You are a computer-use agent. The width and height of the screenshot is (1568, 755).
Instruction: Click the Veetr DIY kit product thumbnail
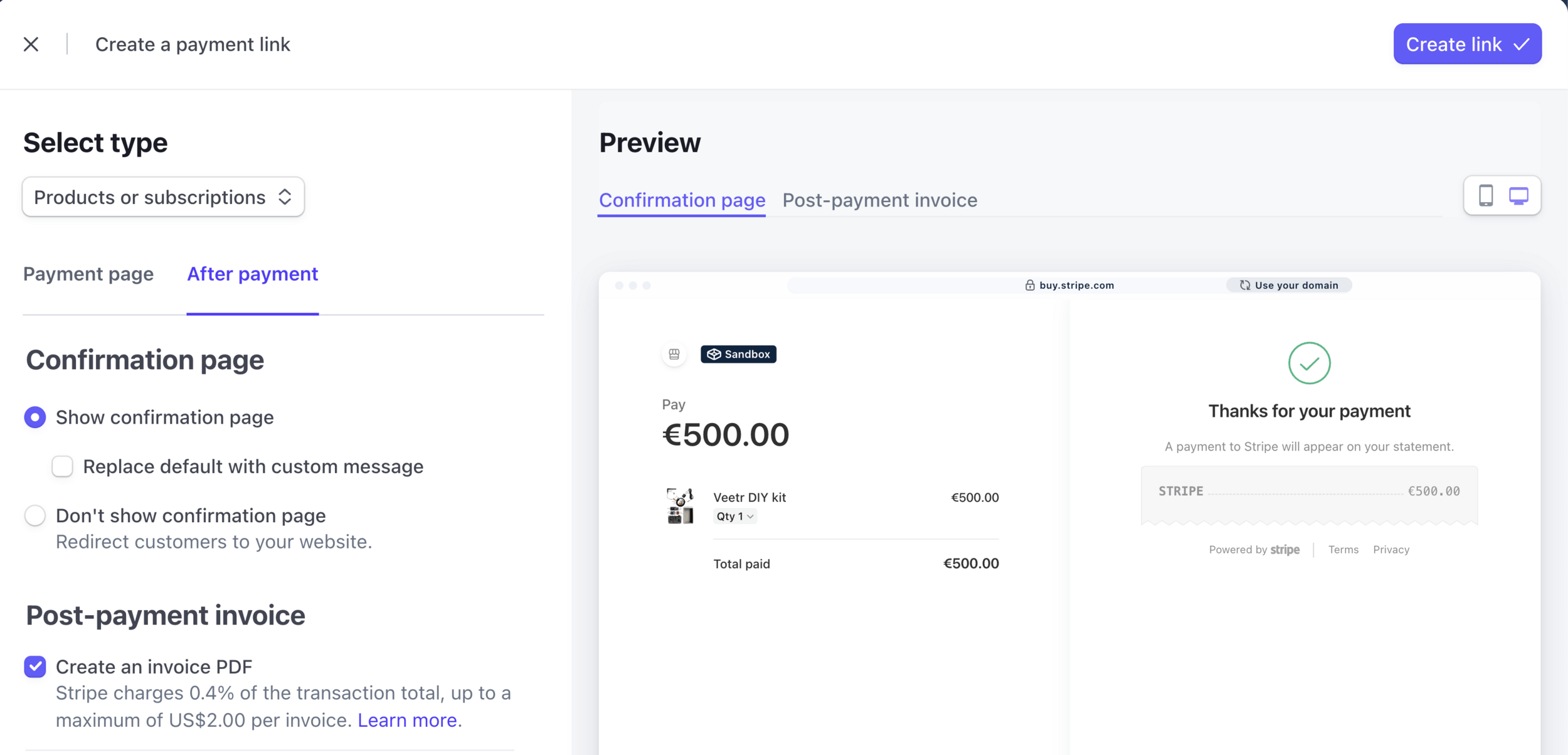click(x=680, y=506)
